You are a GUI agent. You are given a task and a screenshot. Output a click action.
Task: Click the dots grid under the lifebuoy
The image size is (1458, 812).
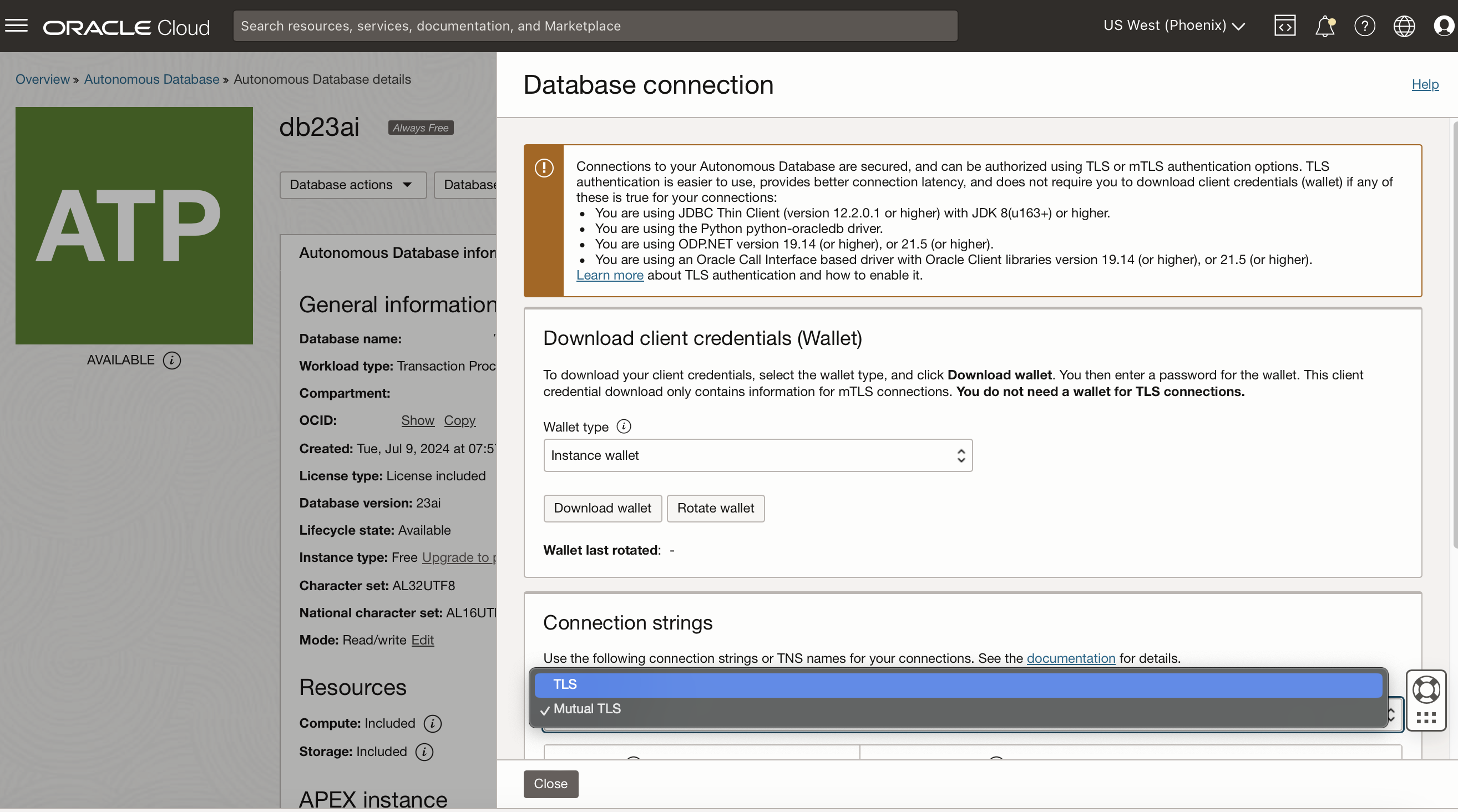tap(1426, 718)
